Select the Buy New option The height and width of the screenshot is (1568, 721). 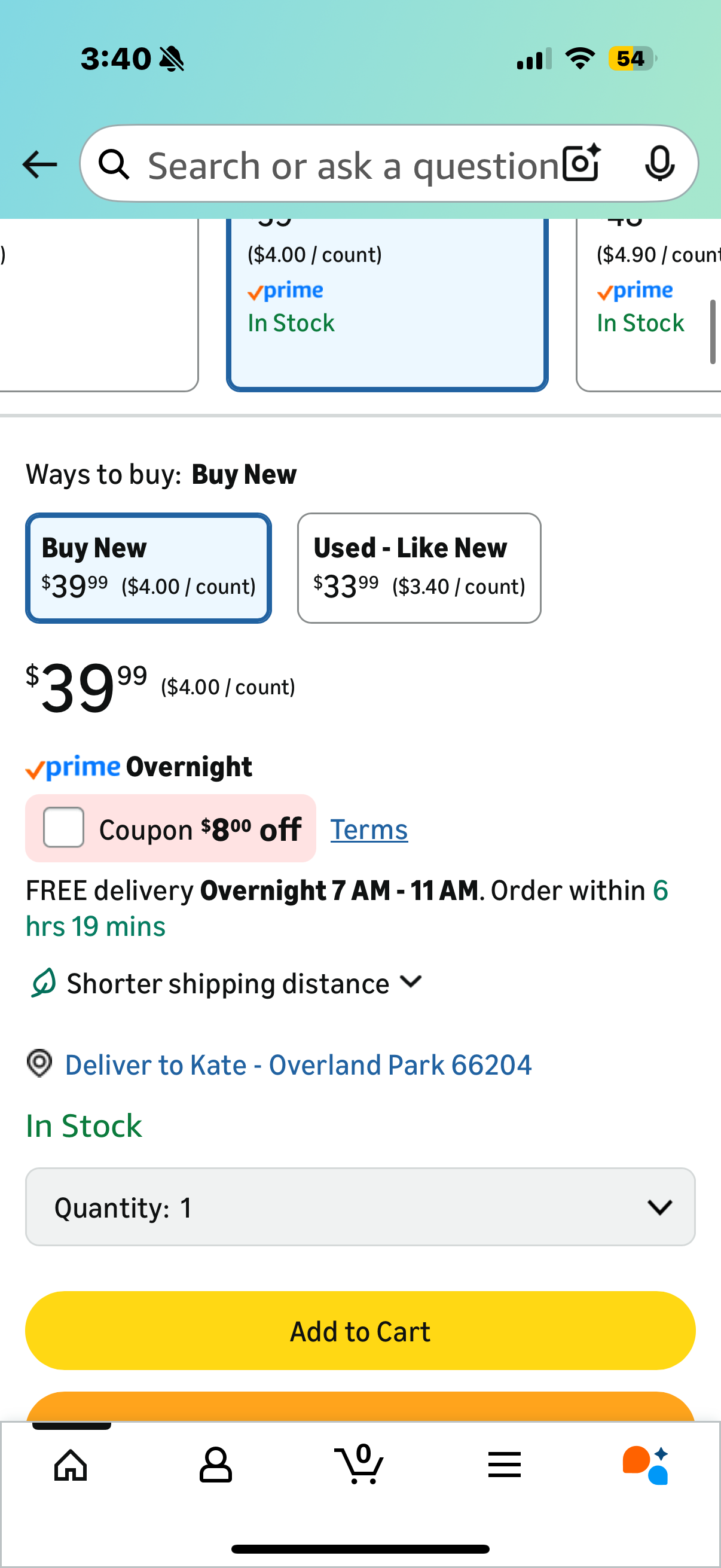[x=148, y=568]
